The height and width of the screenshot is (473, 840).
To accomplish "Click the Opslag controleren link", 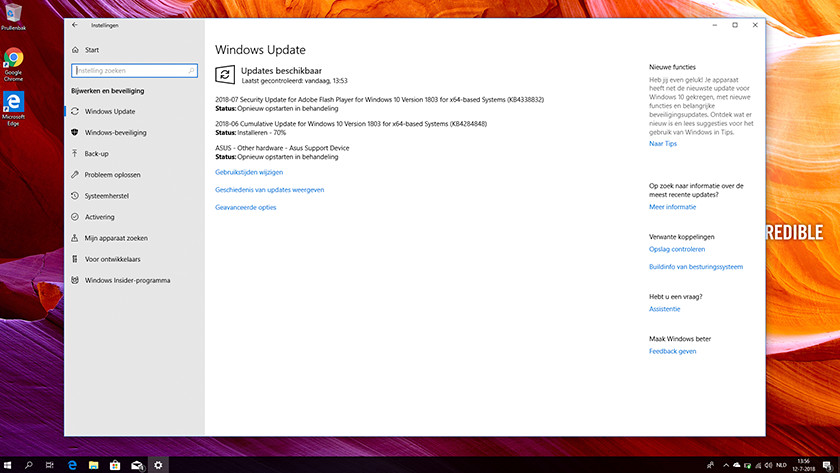I will (x=676, y=249).
